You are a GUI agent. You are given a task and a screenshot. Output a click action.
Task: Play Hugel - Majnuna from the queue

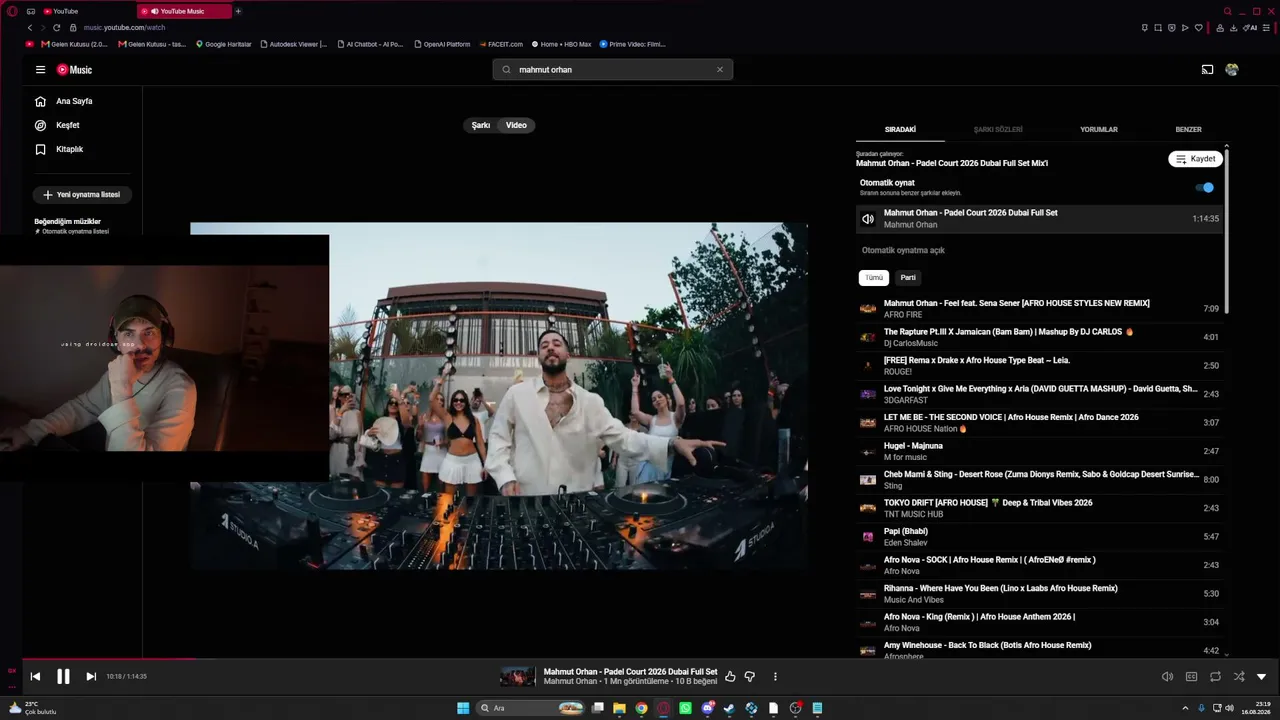(1039, 451)
